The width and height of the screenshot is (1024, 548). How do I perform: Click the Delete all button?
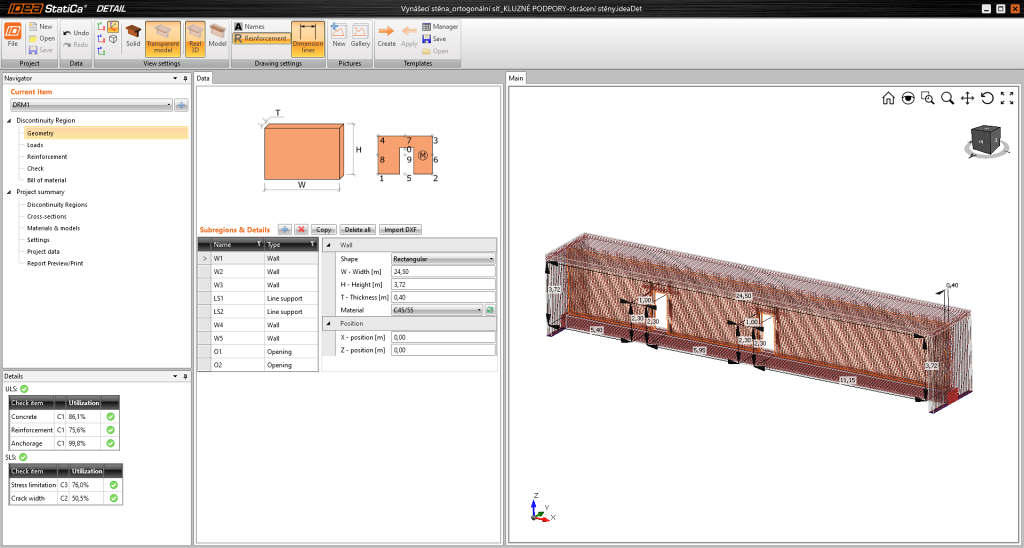pos(358,229)
